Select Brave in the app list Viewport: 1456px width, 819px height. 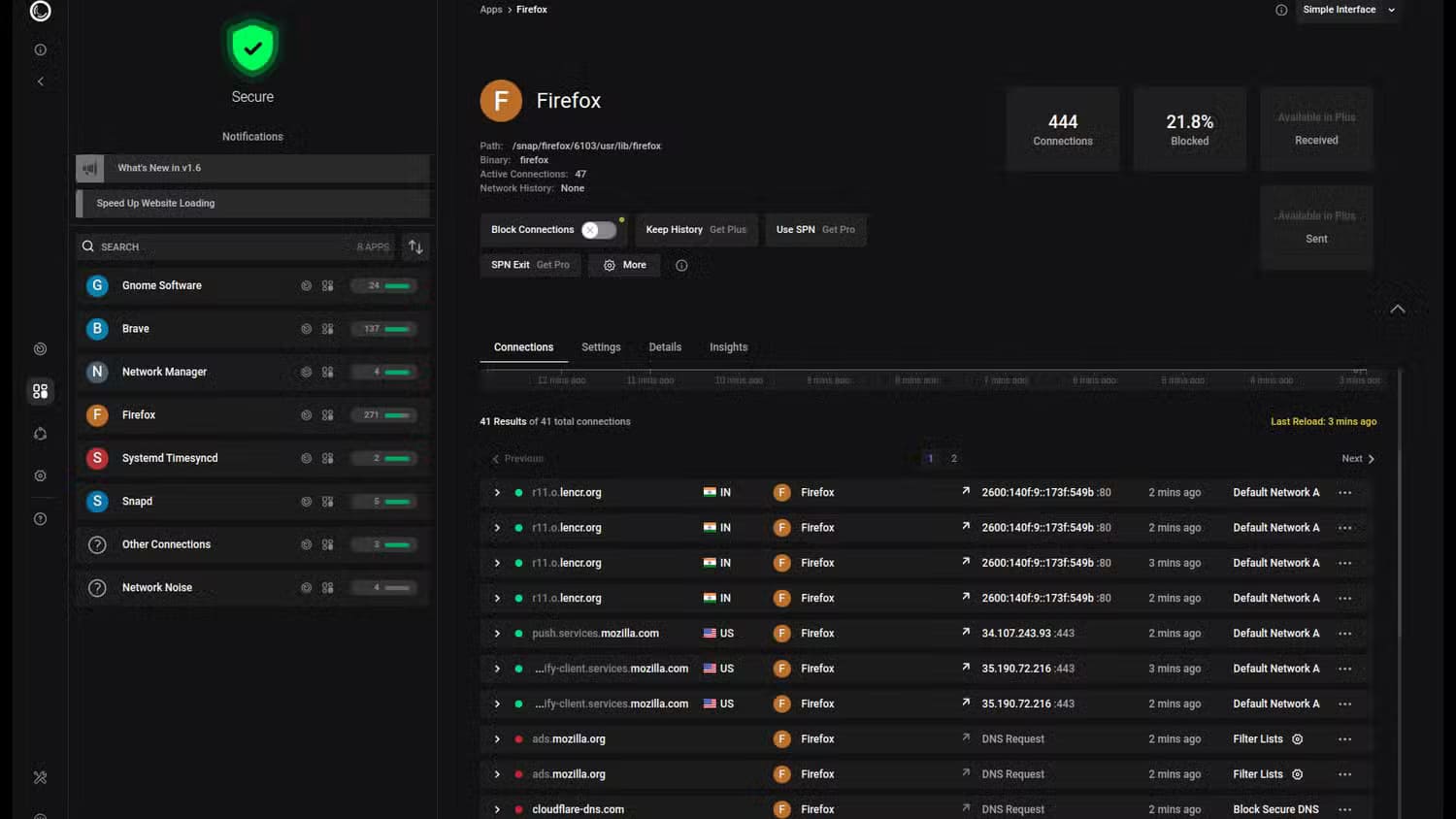tap(252, 329)
